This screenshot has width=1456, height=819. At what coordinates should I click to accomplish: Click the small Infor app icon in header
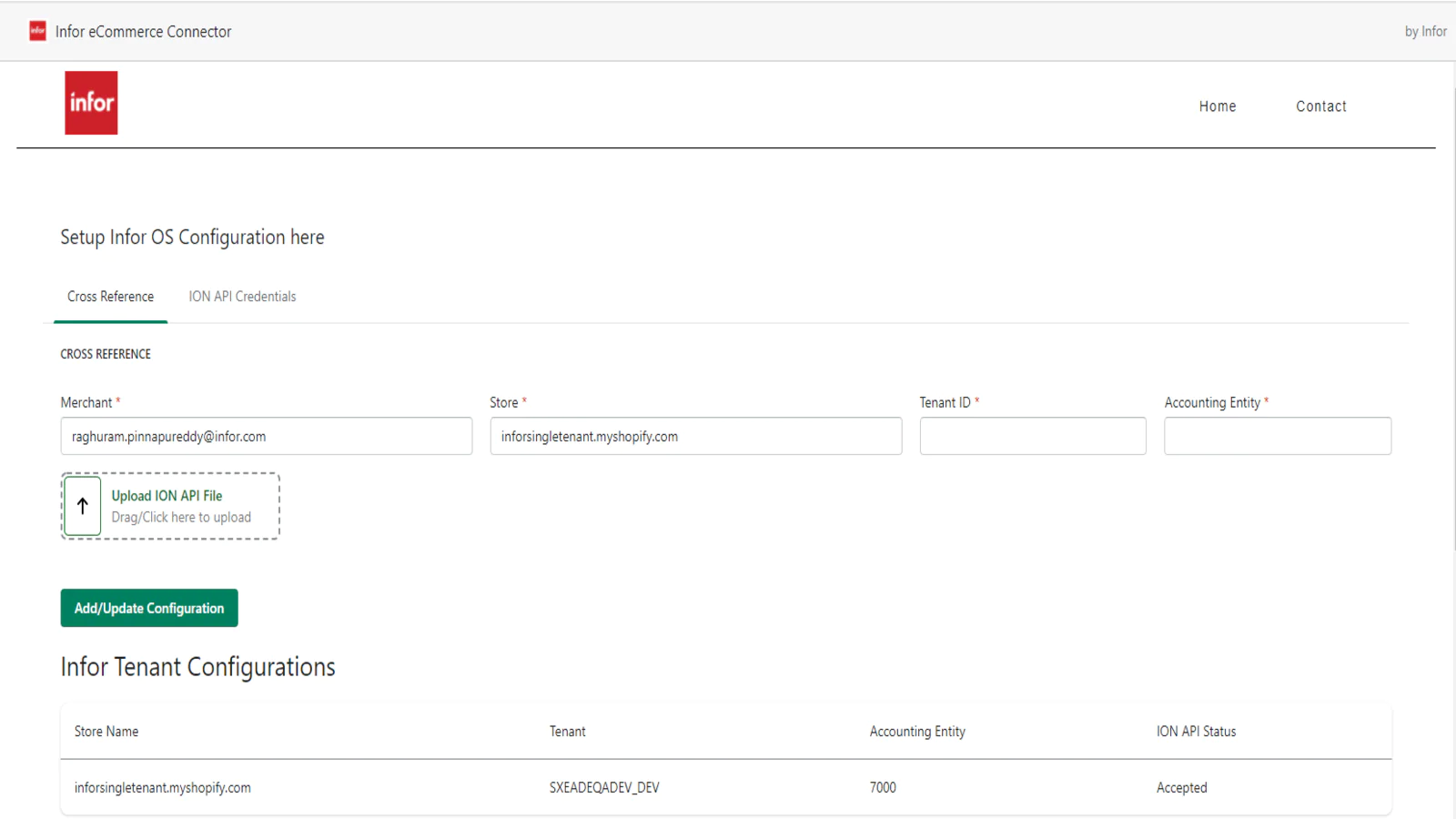pos(37,31)
